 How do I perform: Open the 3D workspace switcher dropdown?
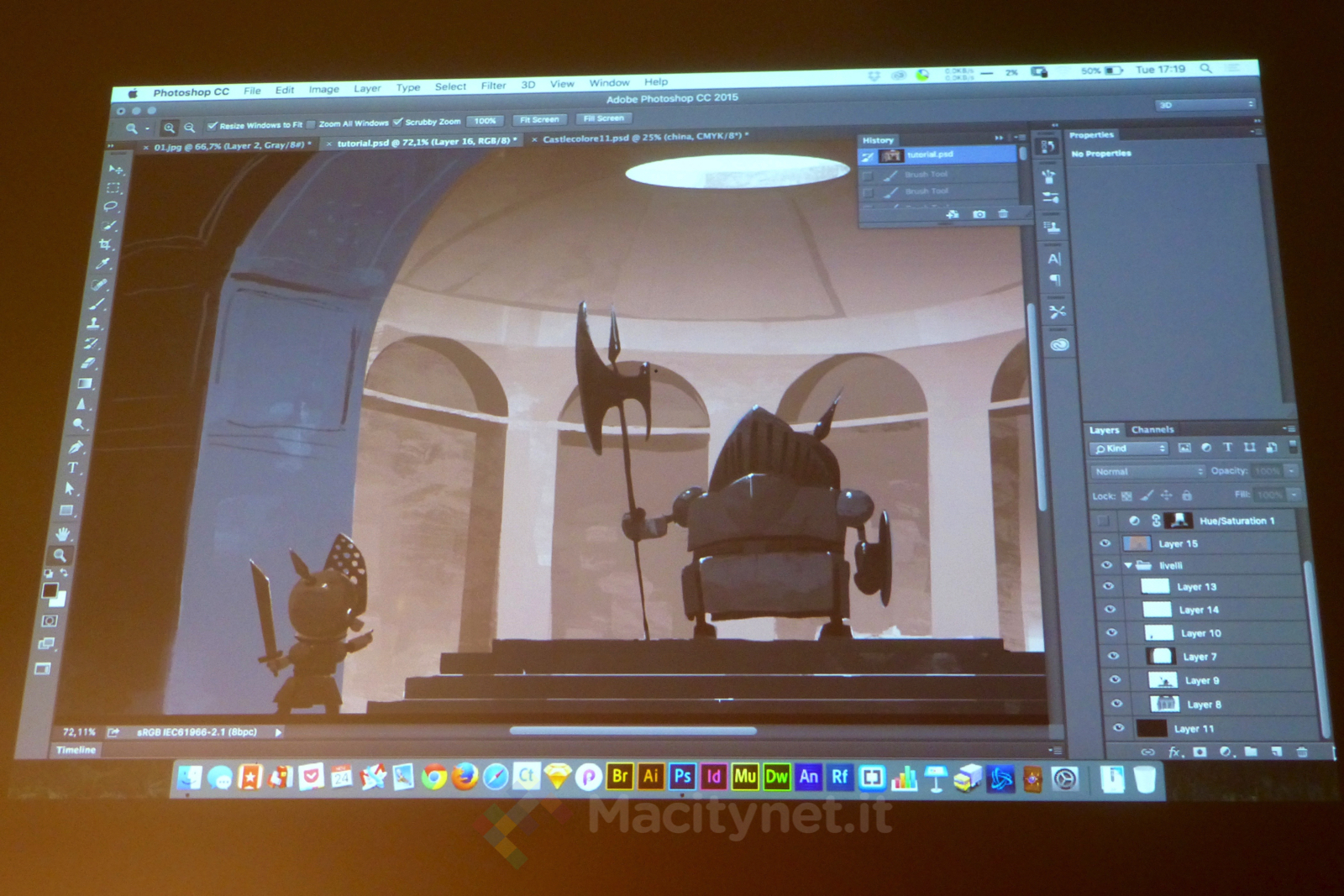click(1205, 105)
